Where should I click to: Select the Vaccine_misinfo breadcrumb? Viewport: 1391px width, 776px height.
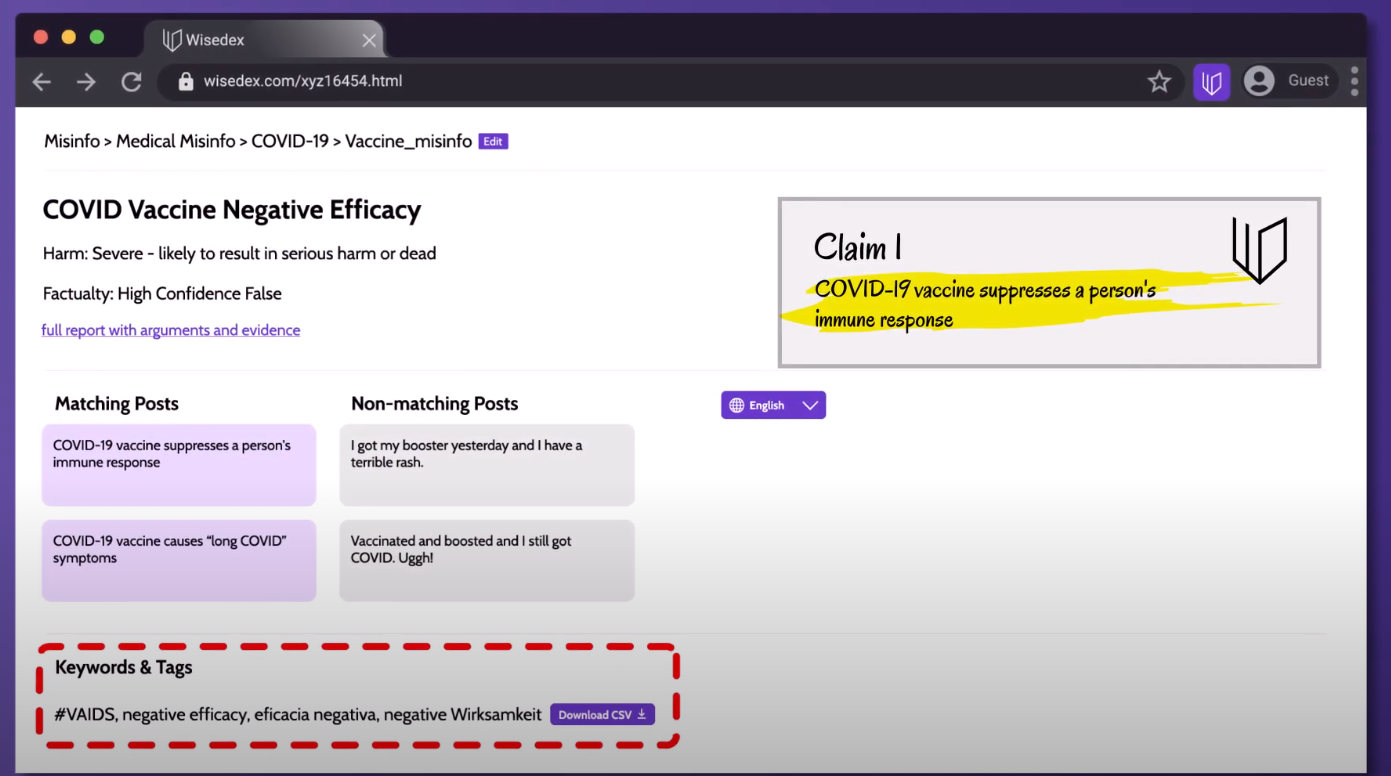click(408, 141)
